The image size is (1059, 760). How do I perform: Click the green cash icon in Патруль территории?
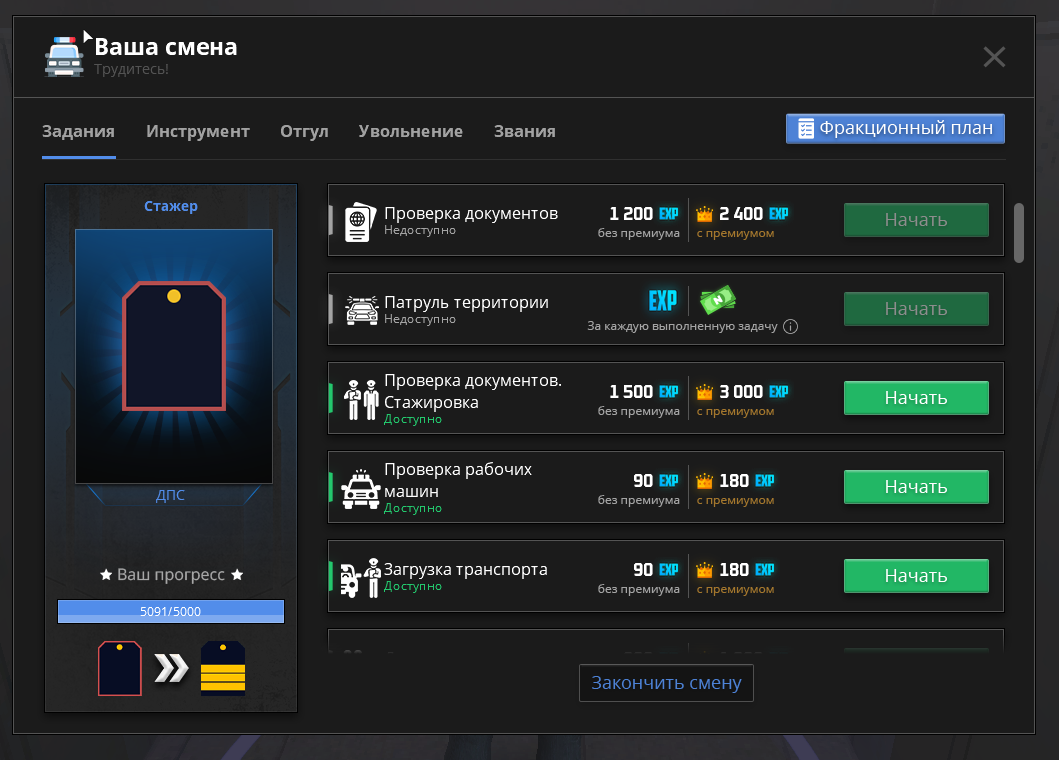pos(717,300)
